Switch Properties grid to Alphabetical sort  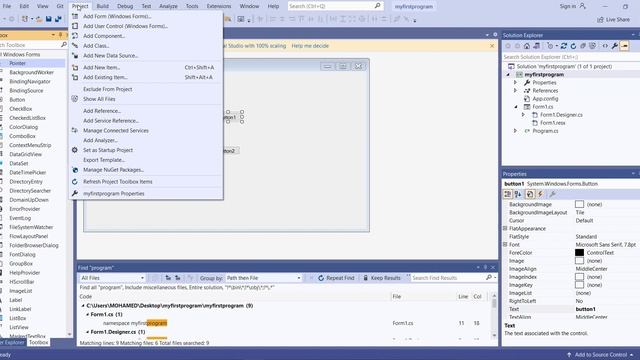[x=518, y=194]
